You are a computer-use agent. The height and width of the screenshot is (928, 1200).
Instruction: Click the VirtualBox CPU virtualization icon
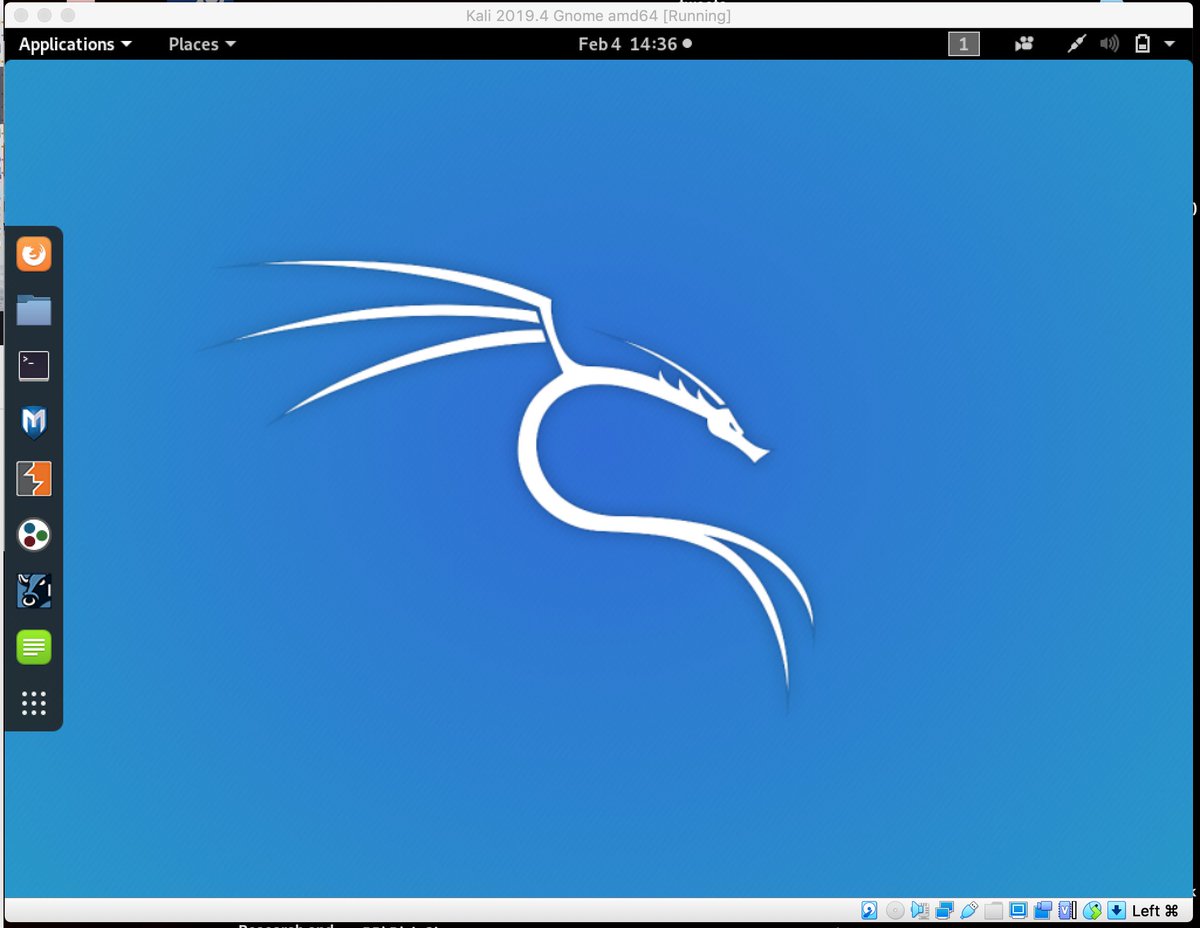click(1067, 910)
